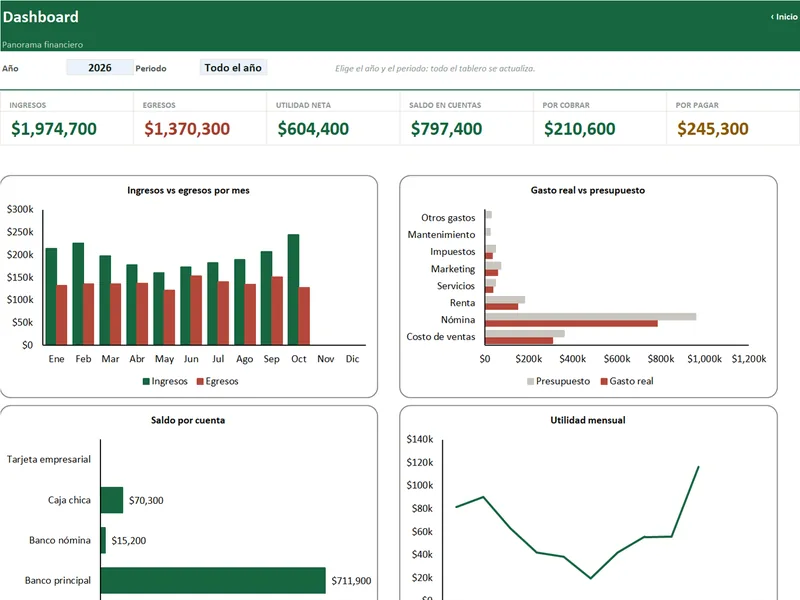Image resolution: width=800 pixels, height=600 pixels.
Task: Open the Periodo selector 'Todo el año'
Action: tap(233, 67)
